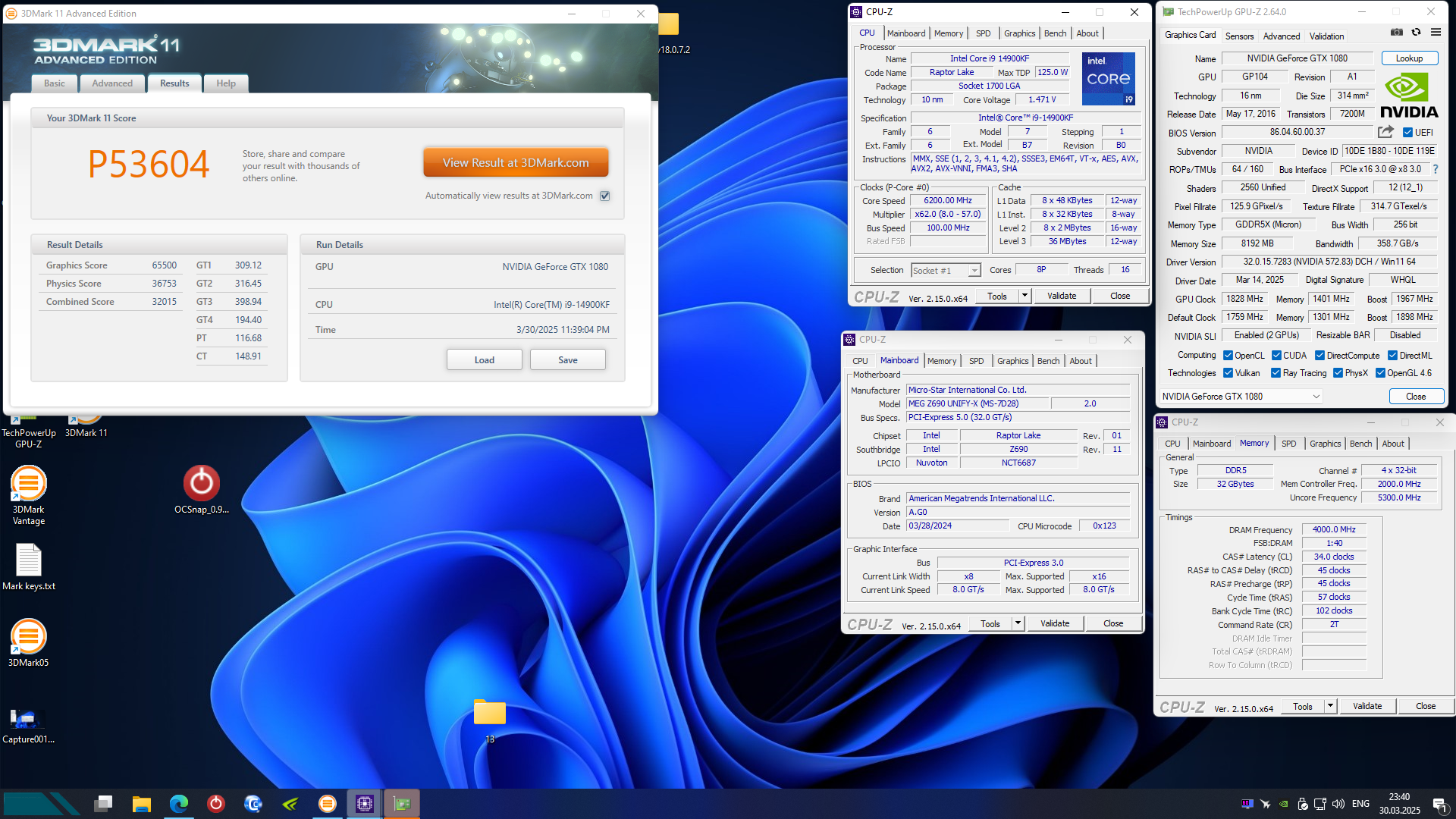The image size is (1456, 819).
Task: Click Lookup button in GPU-Z
Action: [1409, 58]
